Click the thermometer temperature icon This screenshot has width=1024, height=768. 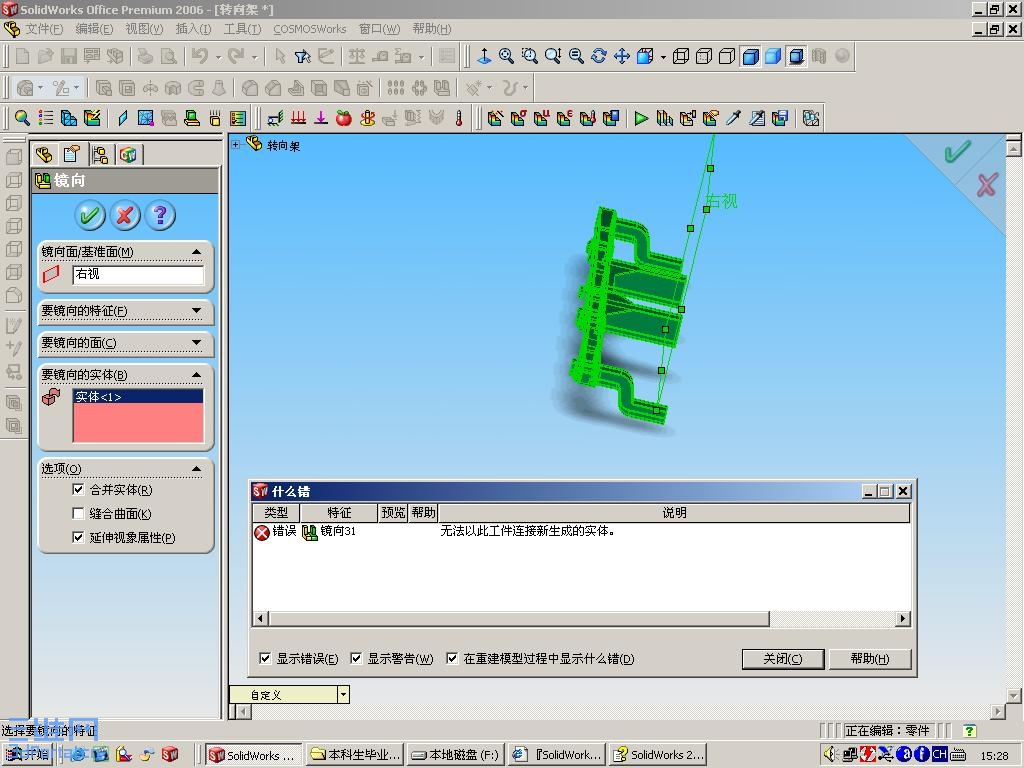tap(459, 118)
